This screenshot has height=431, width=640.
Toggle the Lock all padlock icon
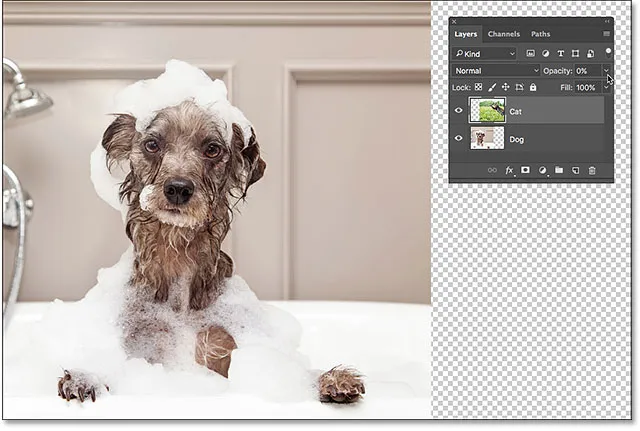(534, 88)
